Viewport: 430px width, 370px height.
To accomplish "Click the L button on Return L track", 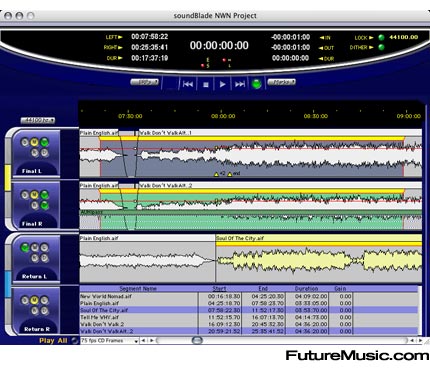I will (x=44, y=248).
